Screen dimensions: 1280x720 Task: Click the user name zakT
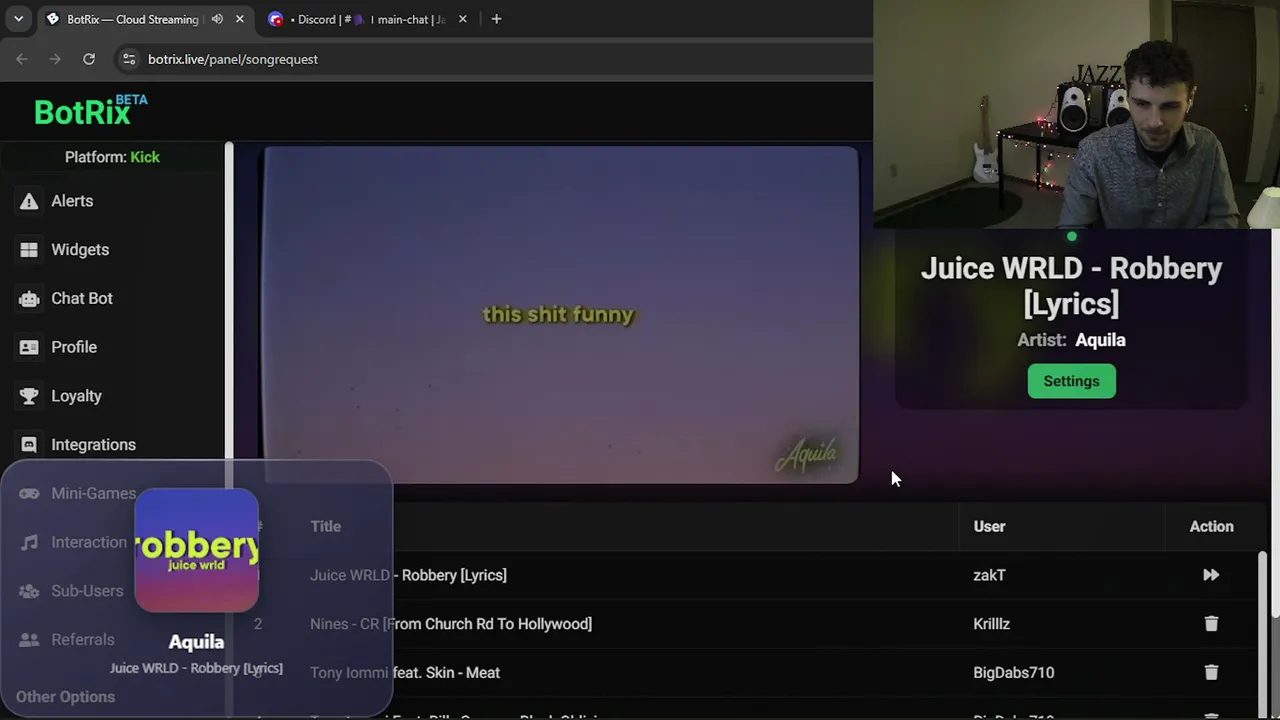pos(989,575)
